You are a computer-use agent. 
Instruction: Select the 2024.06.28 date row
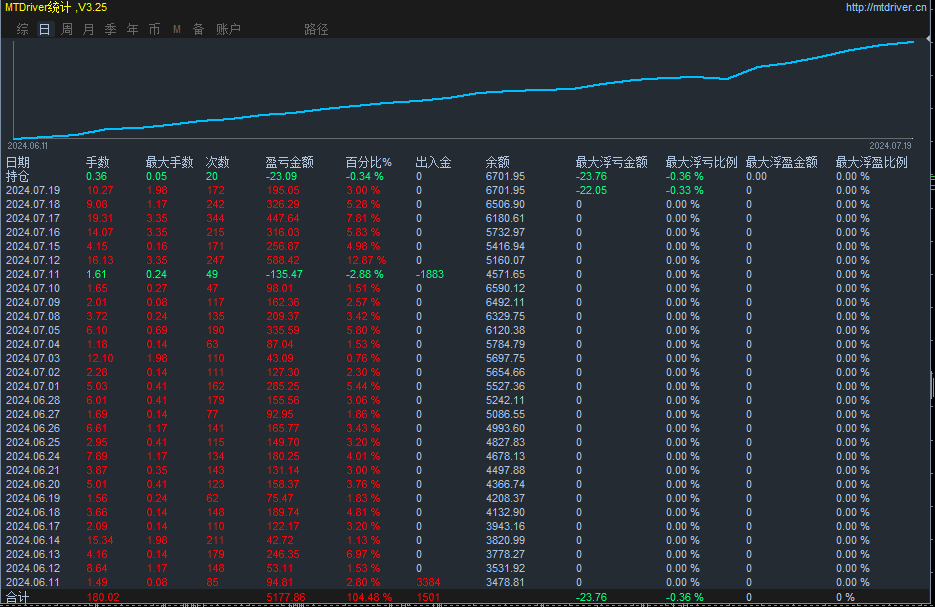[x=465, y=401]
